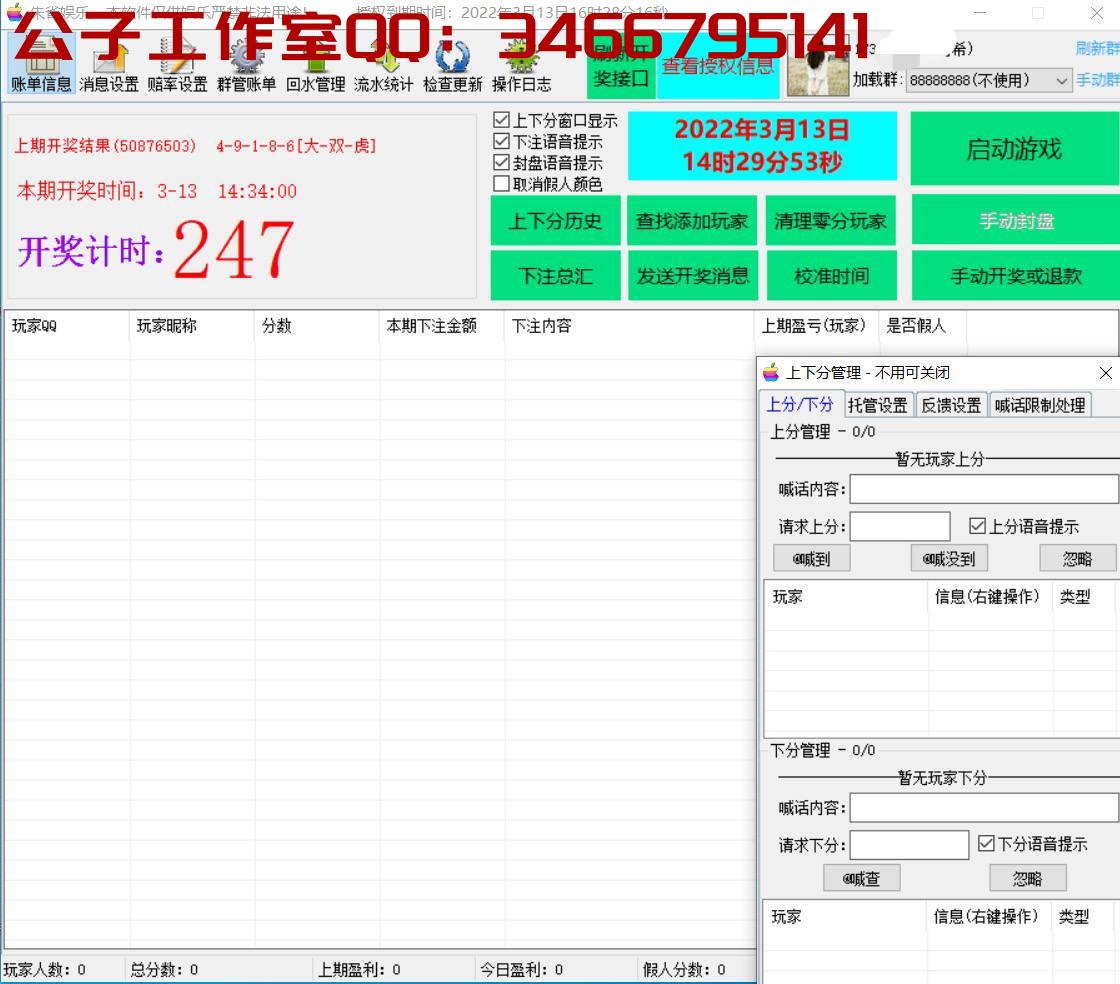The height and width of the screenshot is (984, 1120).
Task: Click 检查更新 refresh icon
Action: (x=453, y=66)
